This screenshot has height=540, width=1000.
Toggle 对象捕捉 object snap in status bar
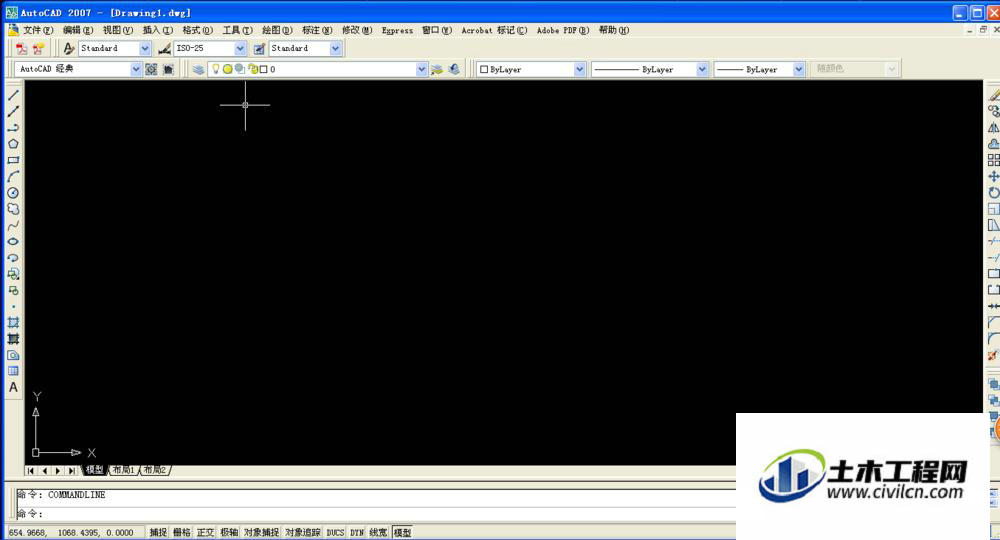[261, 532]
